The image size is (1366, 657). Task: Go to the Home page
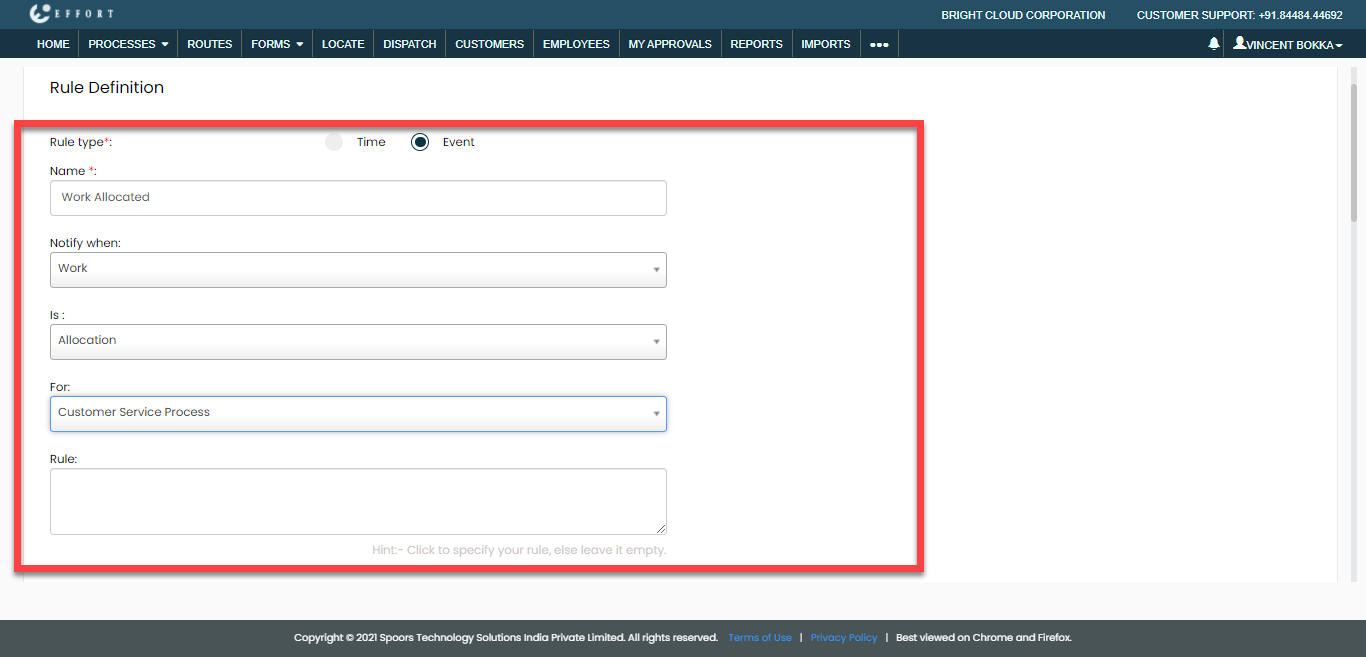click(53, 44)
